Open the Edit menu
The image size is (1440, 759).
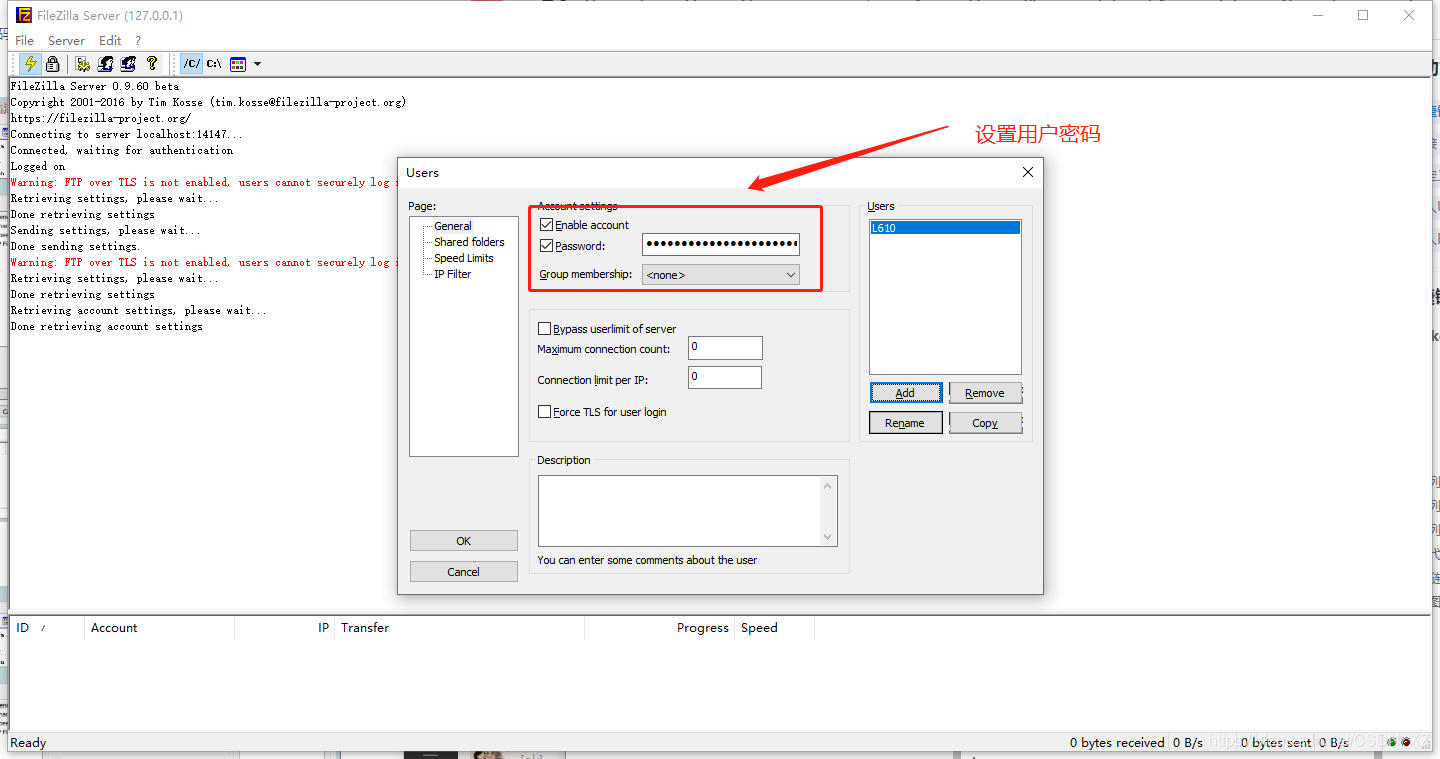(110, 41)
